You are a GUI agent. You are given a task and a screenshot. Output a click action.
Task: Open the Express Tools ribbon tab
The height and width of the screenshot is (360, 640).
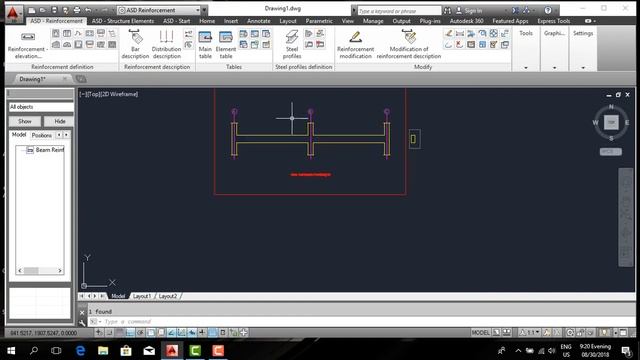click(553, 21)
